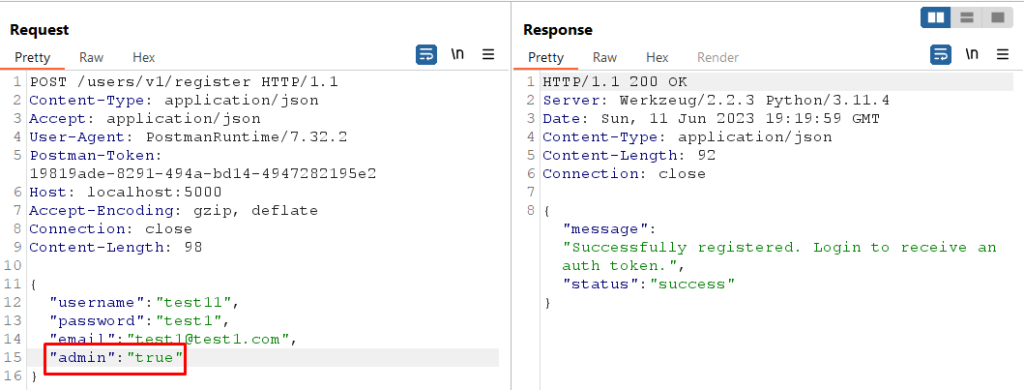
Task: Click Accept: application/json header in Request
Action: 145,119
